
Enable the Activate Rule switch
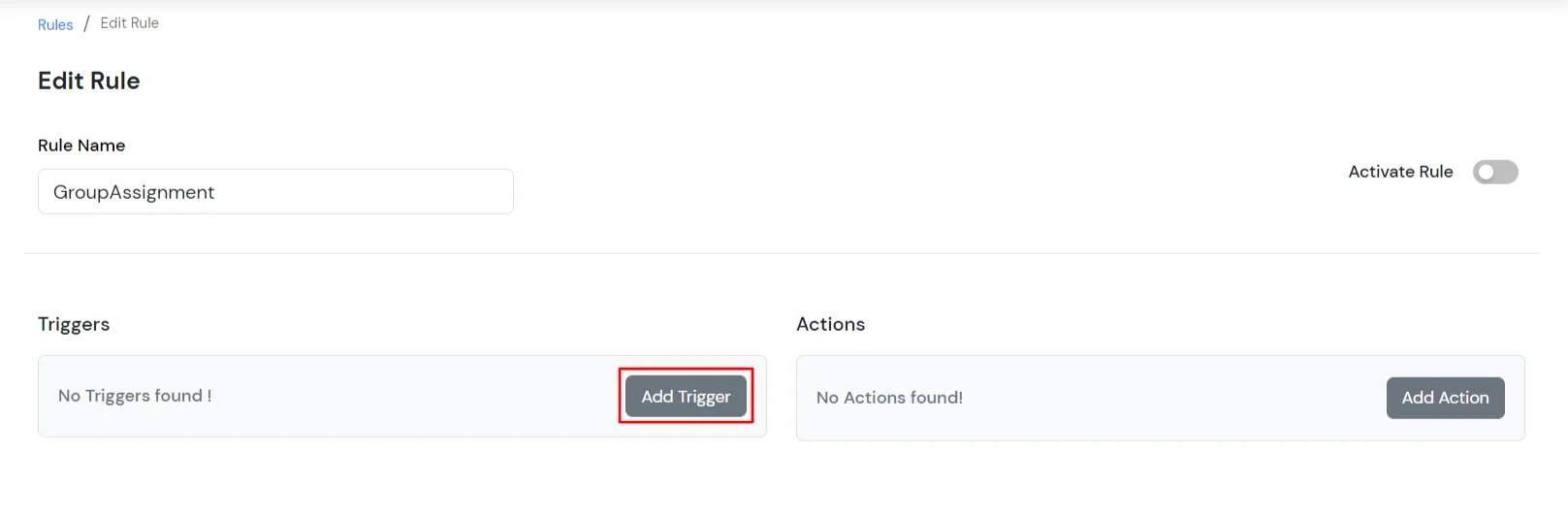pos(1494,172)
